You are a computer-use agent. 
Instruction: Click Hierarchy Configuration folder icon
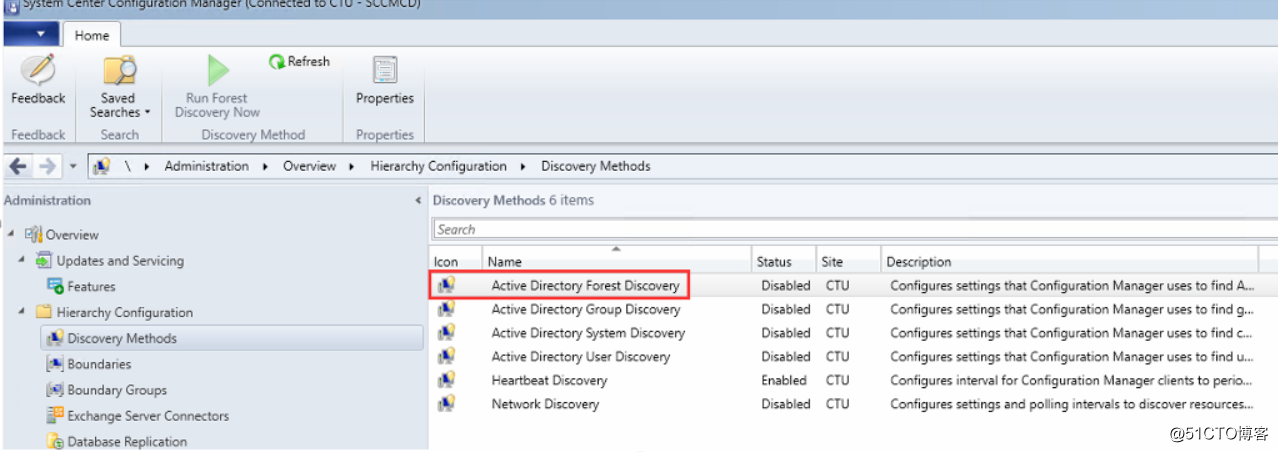coord(44,313)
